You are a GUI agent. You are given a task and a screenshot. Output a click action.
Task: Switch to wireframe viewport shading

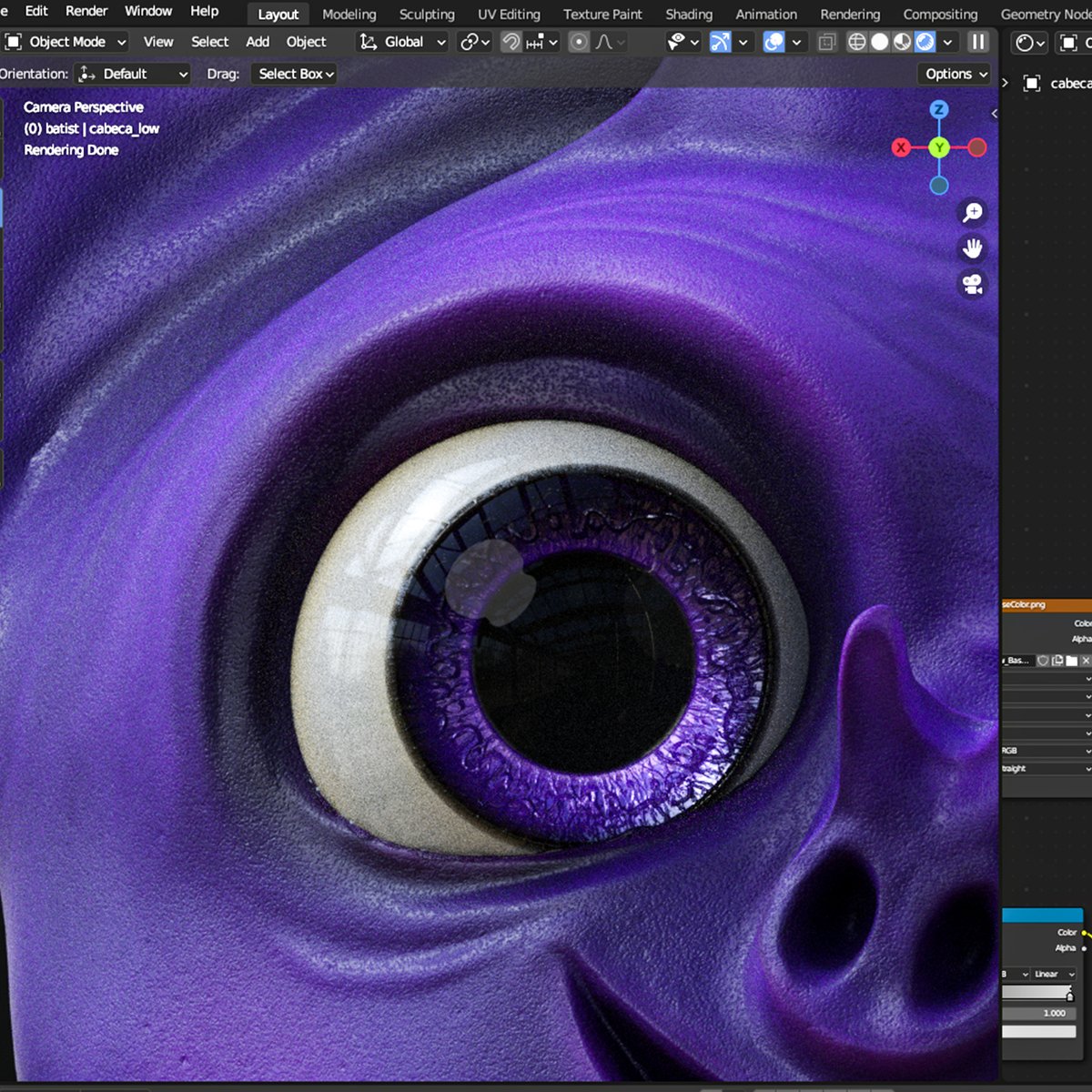point(857,42)
